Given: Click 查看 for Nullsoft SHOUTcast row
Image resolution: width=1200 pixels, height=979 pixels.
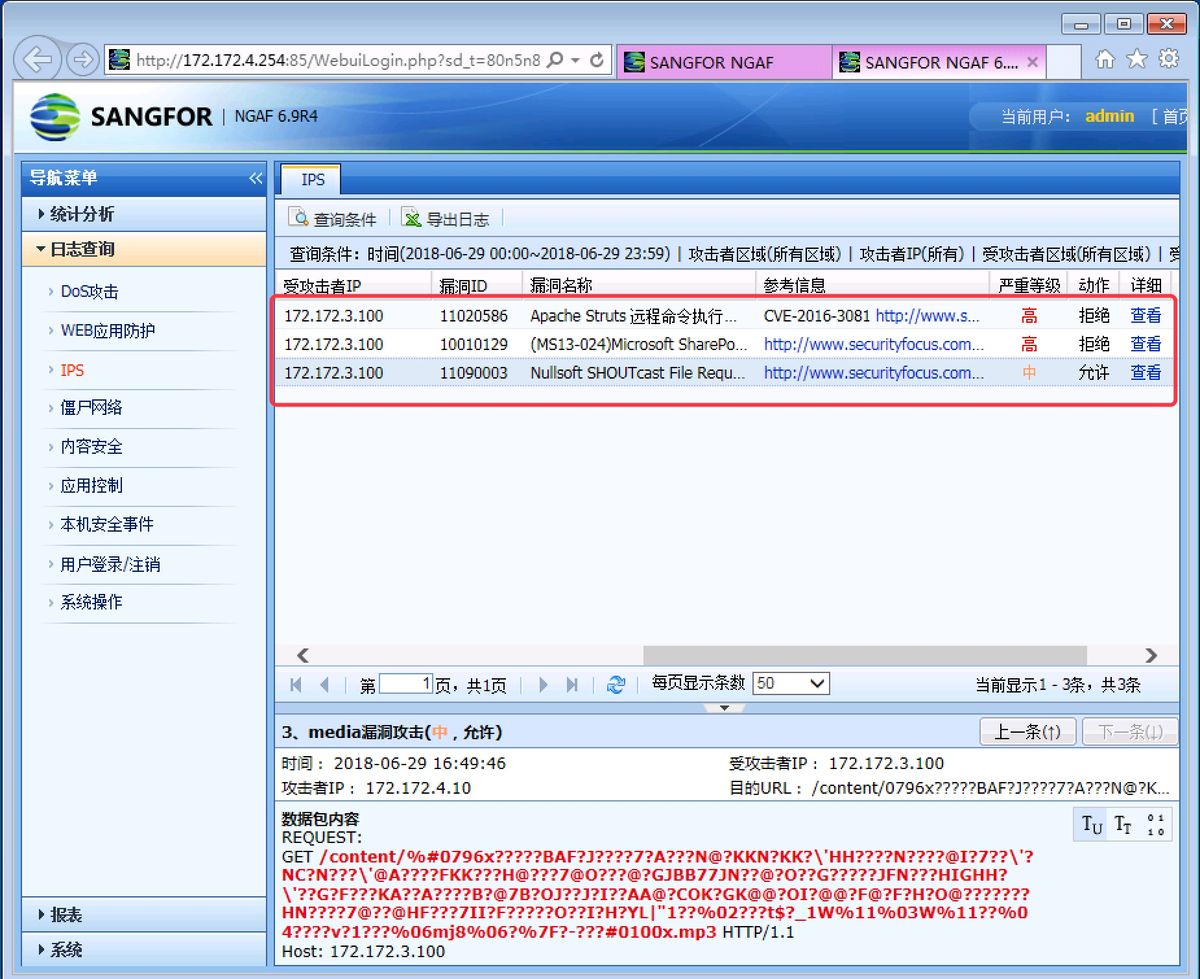Looking at the screenshot, I should click(x=1146, y=373).
